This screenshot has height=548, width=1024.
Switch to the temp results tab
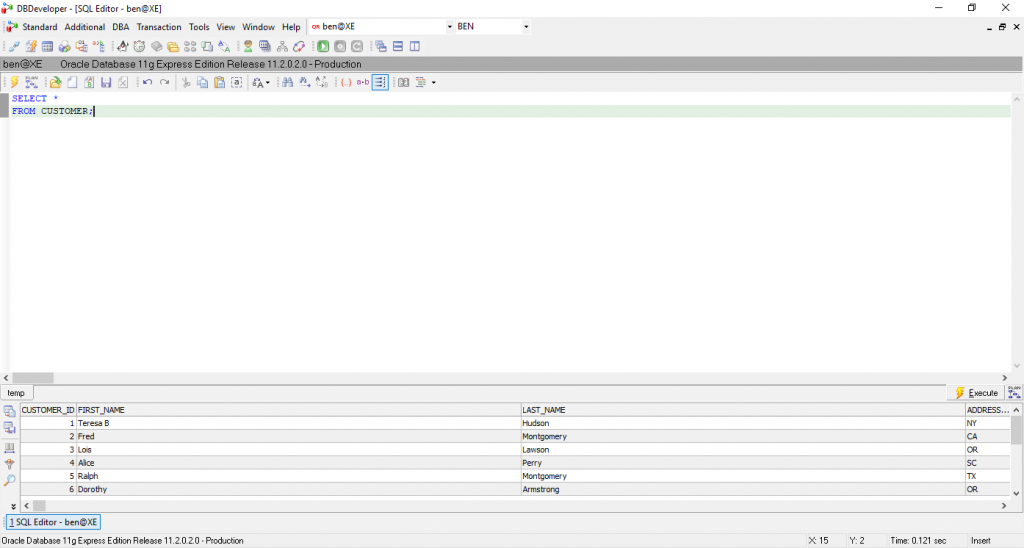(x=16, y=393)
